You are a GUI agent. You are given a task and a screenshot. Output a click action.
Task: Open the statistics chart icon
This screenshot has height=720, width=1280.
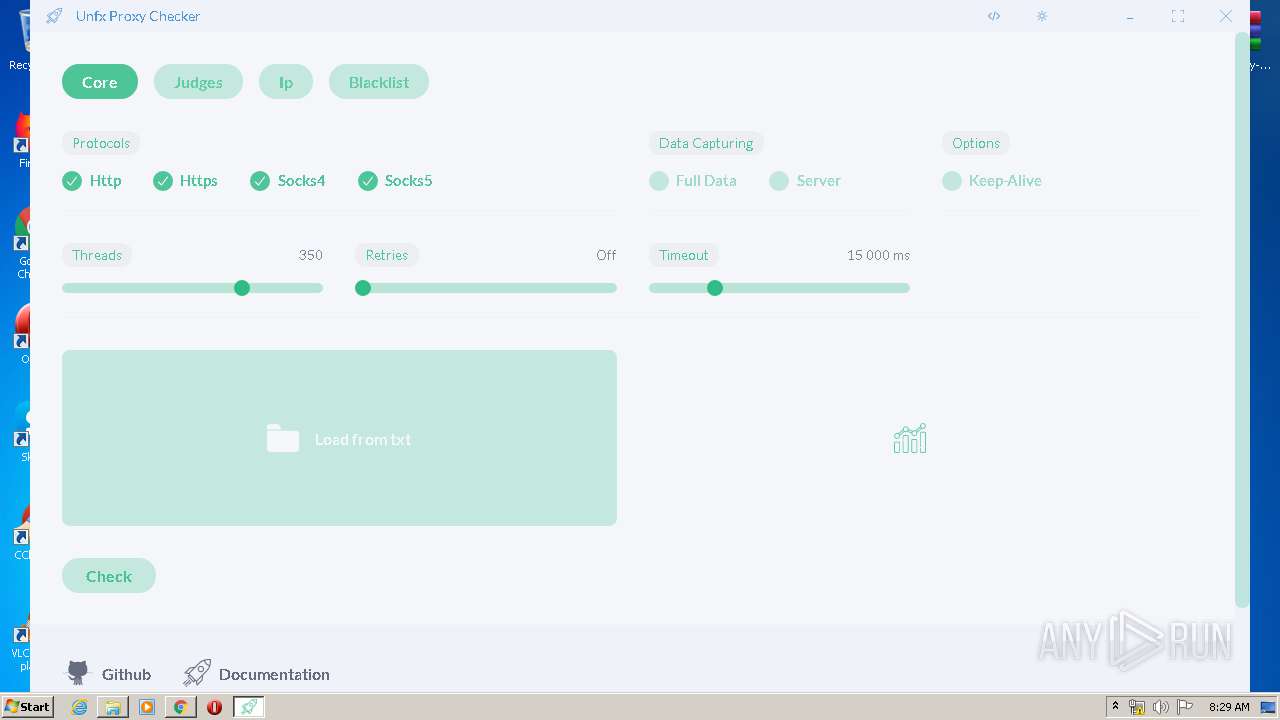910,438
